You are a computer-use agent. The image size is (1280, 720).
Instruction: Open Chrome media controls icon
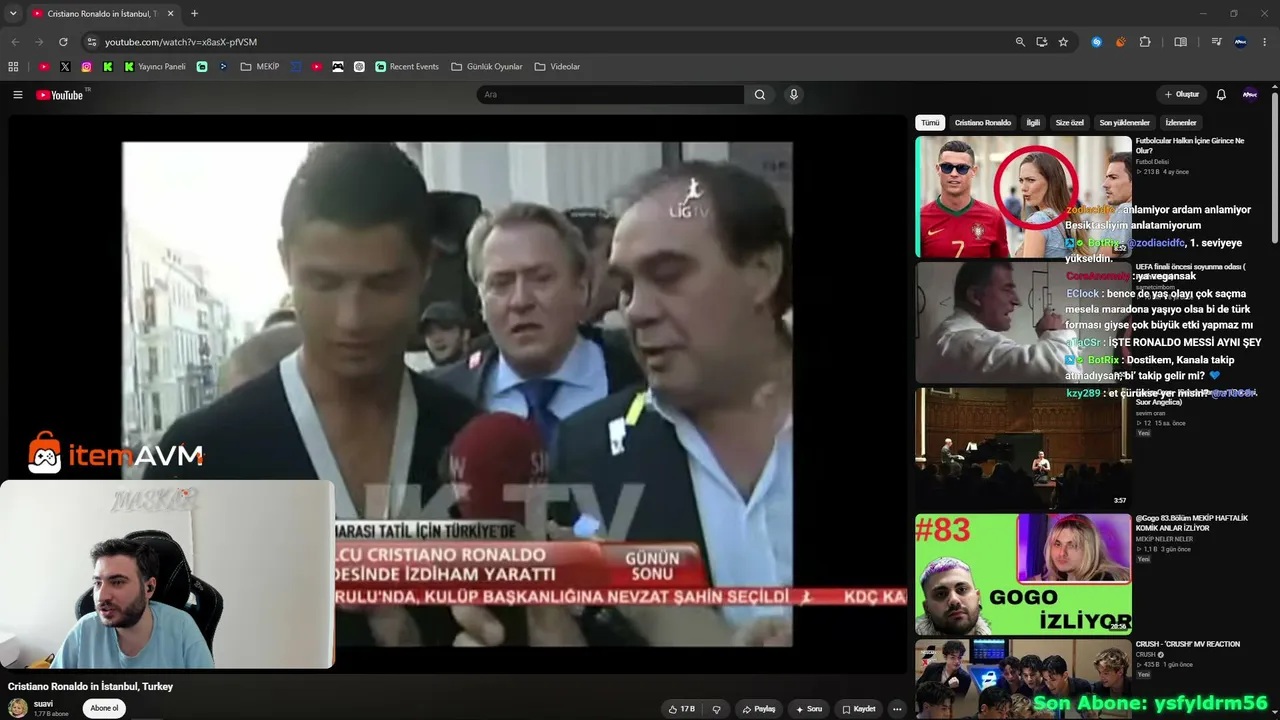pyautogui.click(x=1216, y=42)
